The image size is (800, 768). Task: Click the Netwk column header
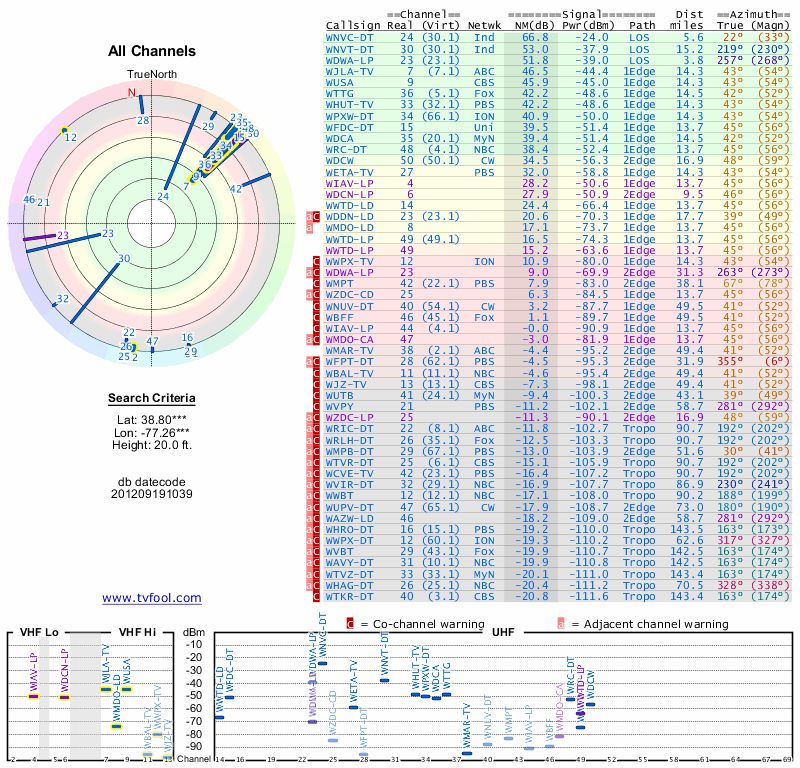484,26
